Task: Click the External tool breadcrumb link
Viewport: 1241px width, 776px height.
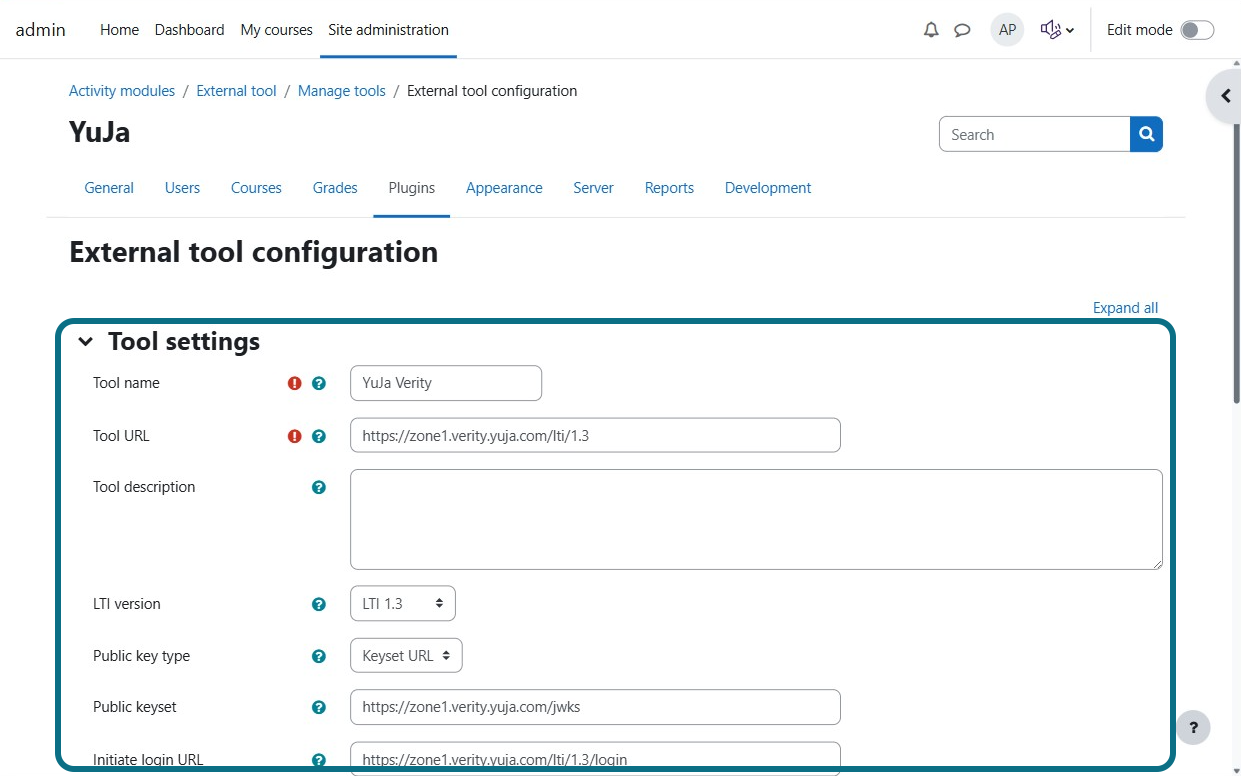Action: [x=236, y=91]
